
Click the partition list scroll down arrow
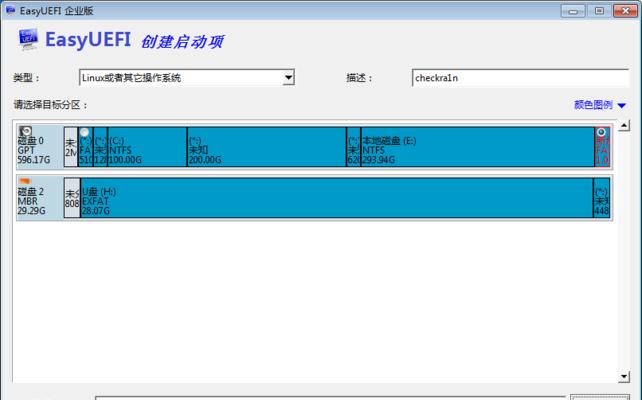coord(624,376)
